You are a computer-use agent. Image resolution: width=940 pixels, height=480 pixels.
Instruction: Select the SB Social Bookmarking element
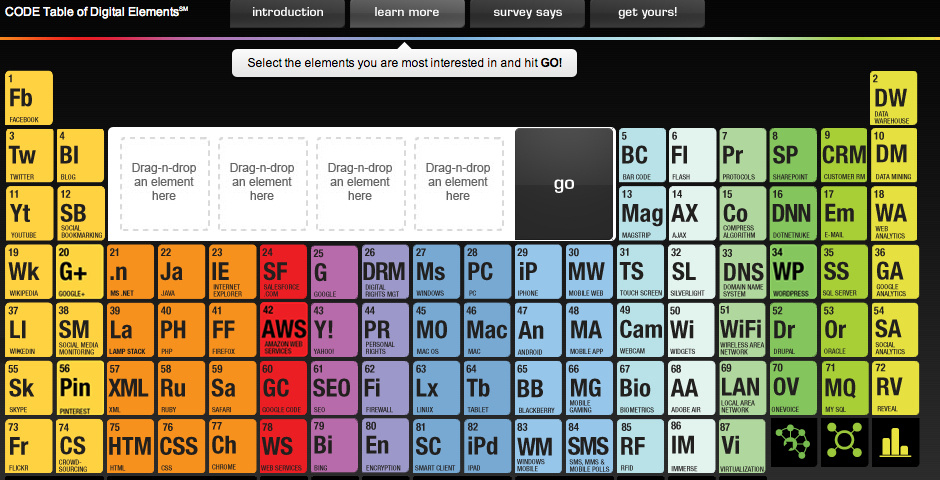[x=80, y=213]
